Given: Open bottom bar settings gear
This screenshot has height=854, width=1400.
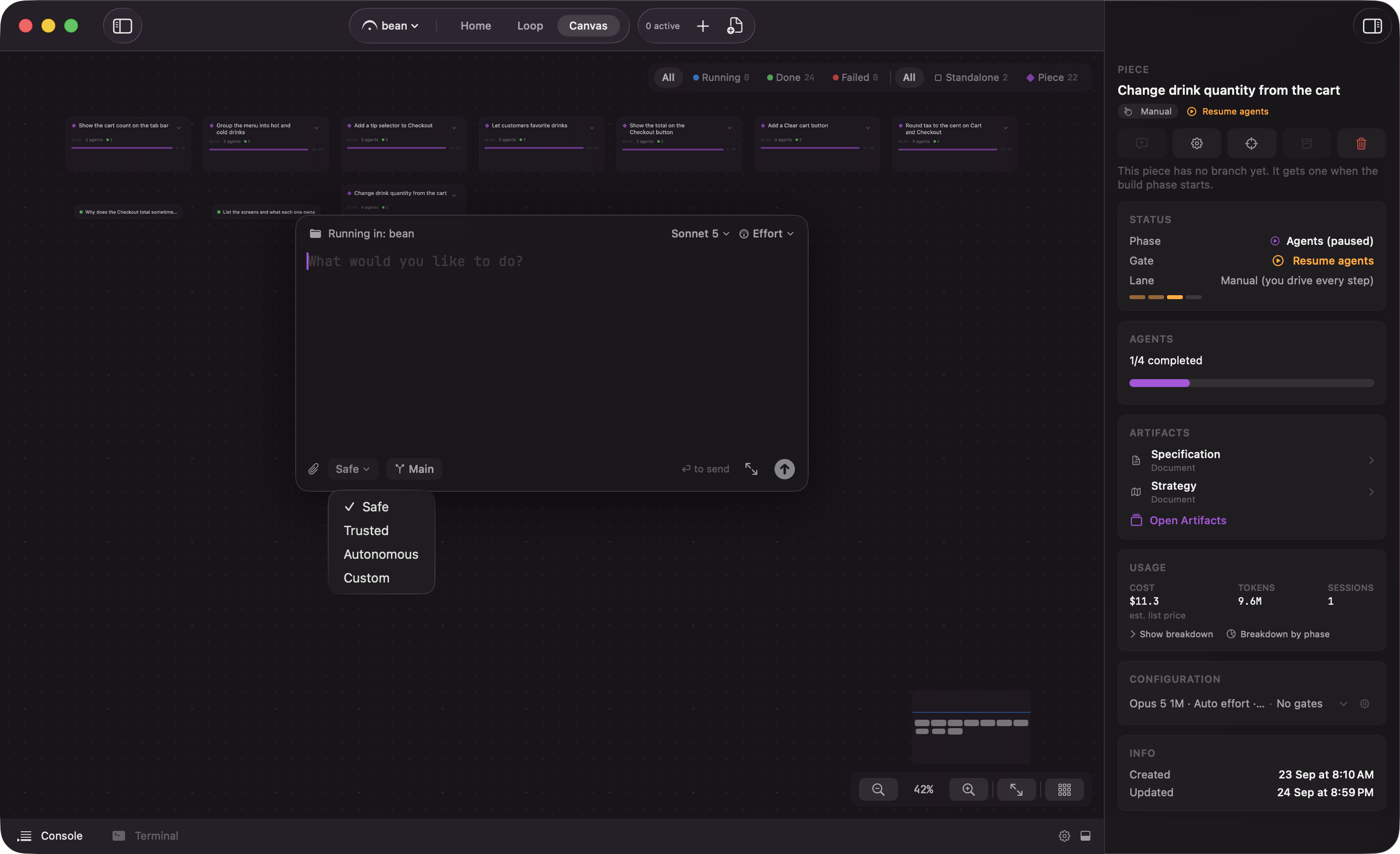Looking at the screenshot, I should click(x=1064, y=836).
